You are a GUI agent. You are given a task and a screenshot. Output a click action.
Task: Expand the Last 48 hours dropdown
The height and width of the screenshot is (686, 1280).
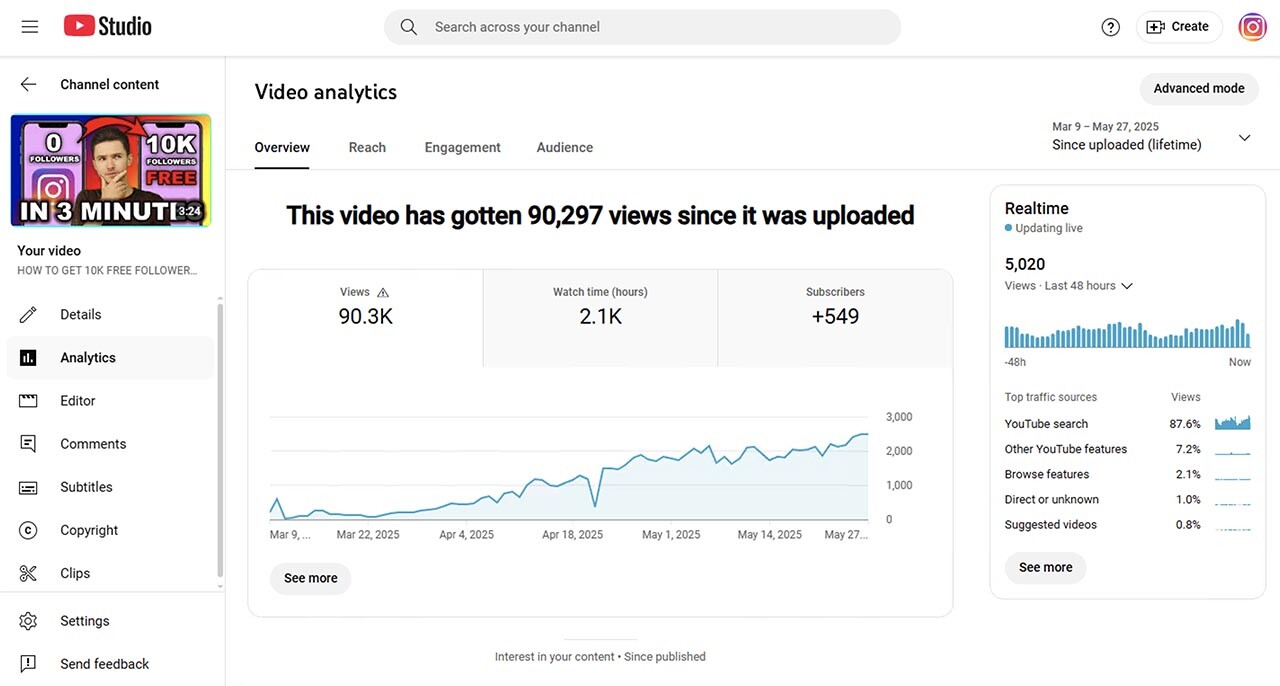[x=1127, y=286]
